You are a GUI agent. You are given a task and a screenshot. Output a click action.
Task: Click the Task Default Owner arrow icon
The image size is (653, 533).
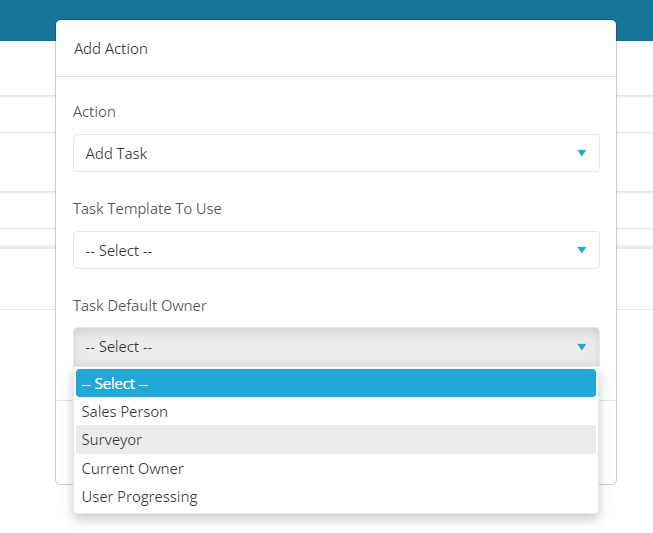[x=582, y=347]
